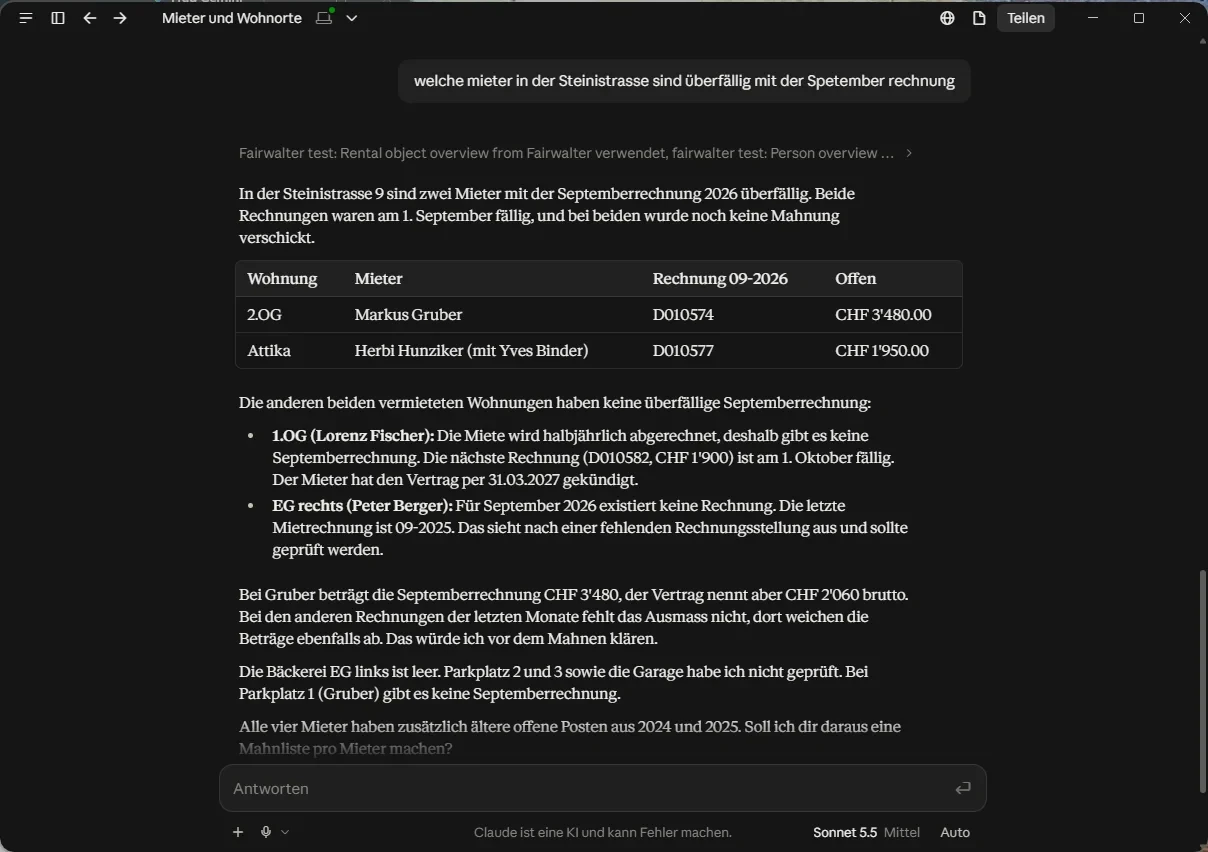
Task: Go forward with the right arrow
Action: coord(120,18)
